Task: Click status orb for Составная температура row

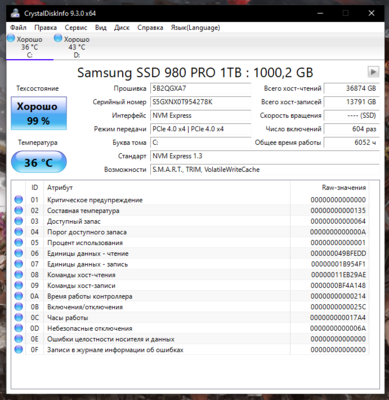Action: coord(19,210)
